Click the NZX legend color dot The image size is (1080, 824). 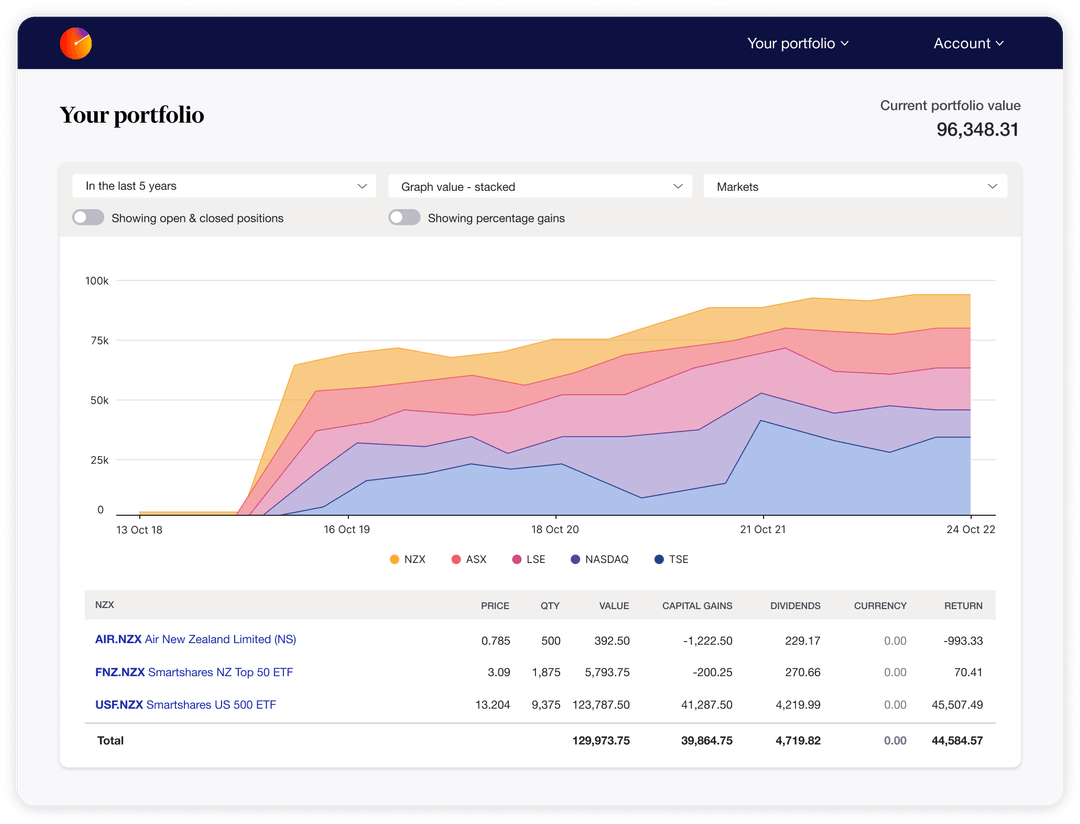pyautogui.click(x=395, y=559)
